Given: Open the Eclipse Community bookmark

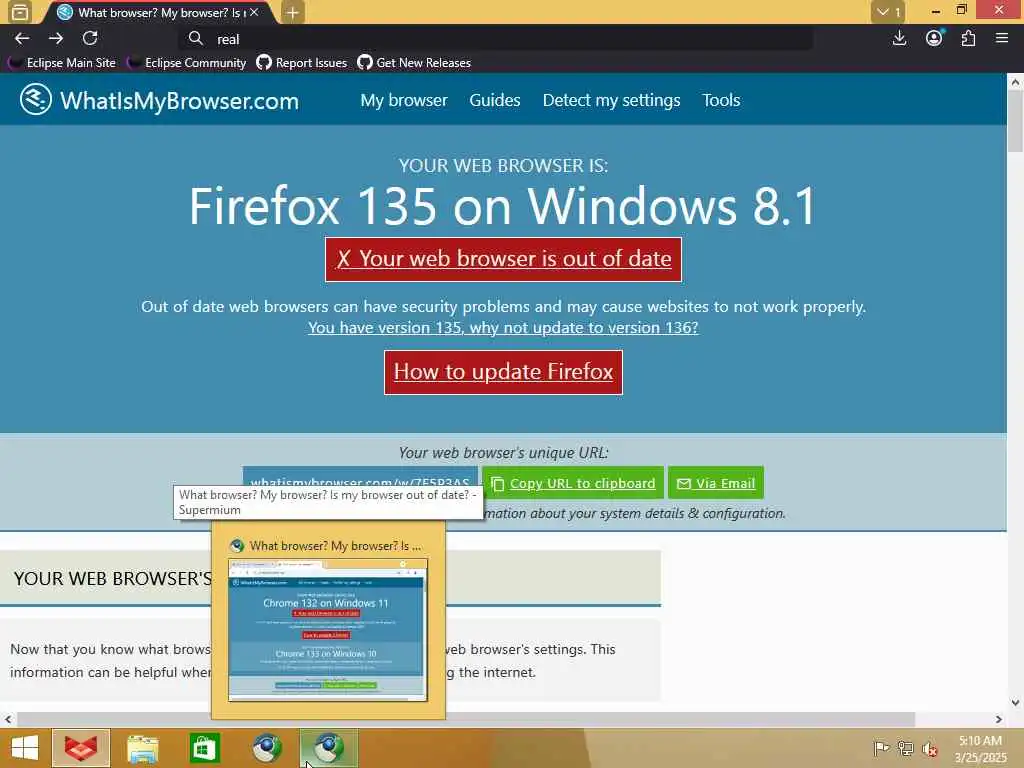Looking at the screenshot, I should click(187, 63).
